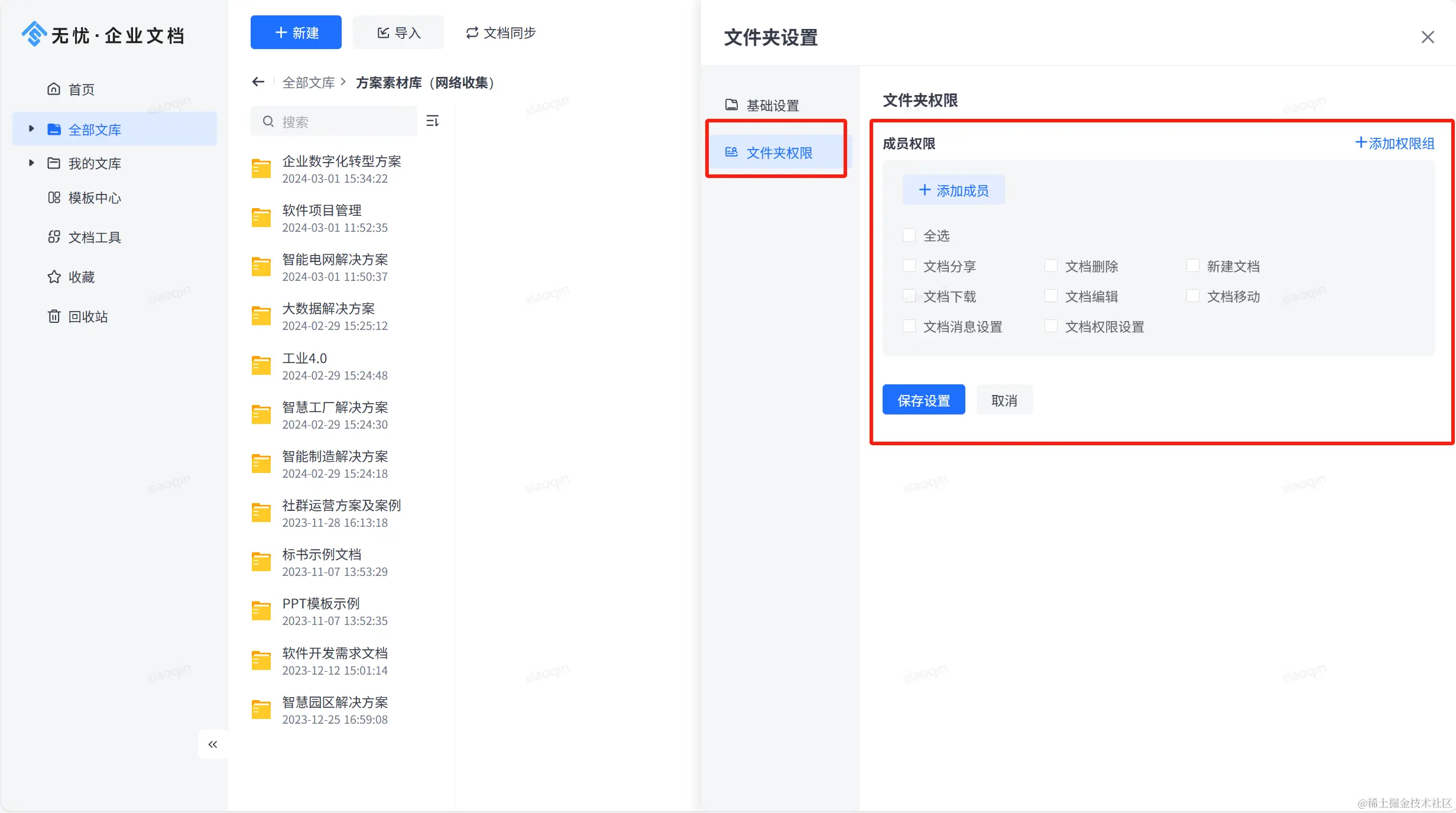Tick the 文档权限设置 checkbox

click(1051, 326)
